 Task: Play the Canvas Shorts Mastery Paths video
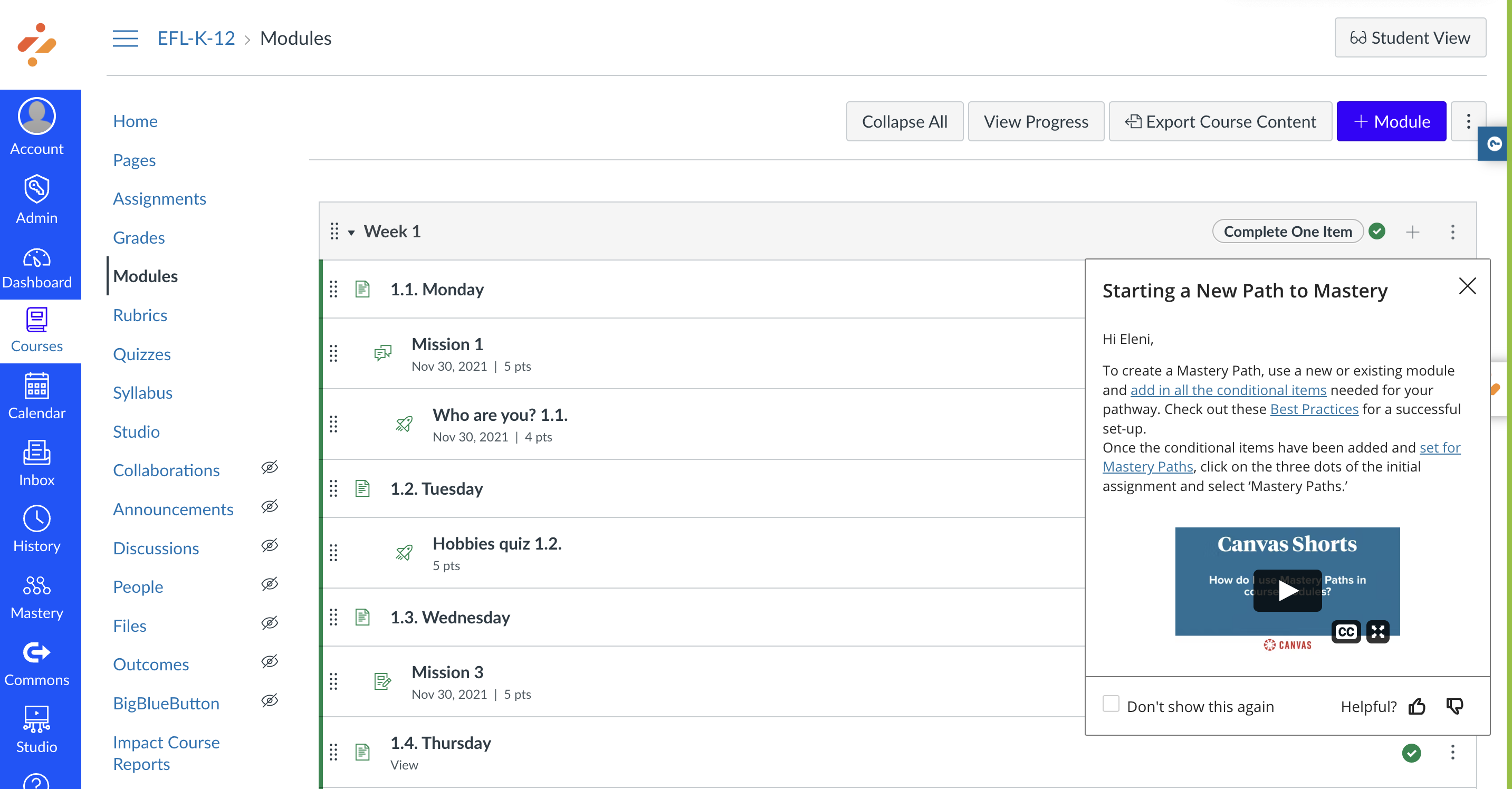coord(1287,590)
